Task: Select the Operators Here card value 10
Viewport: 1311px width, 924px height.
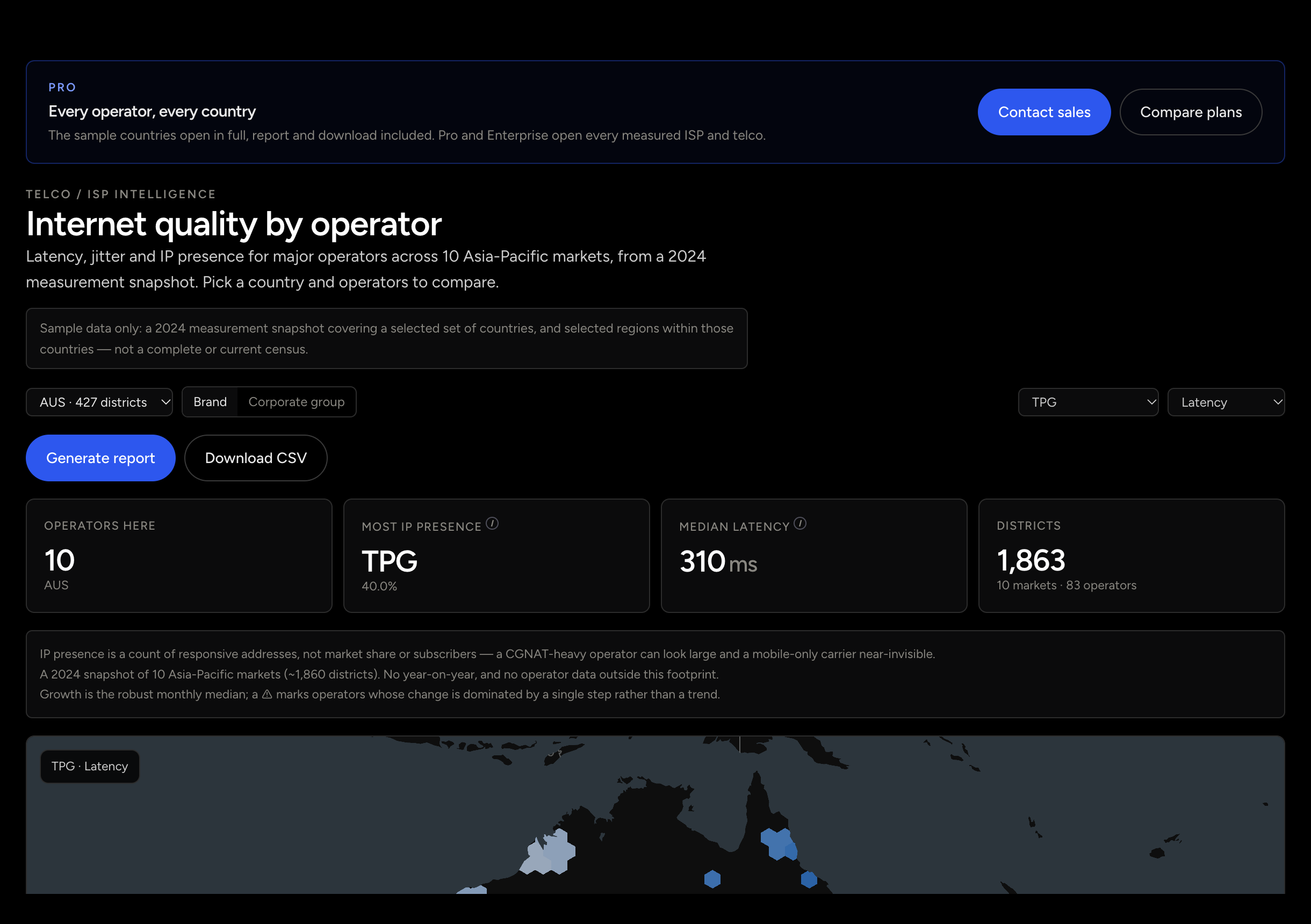Action: coord(60,560)
